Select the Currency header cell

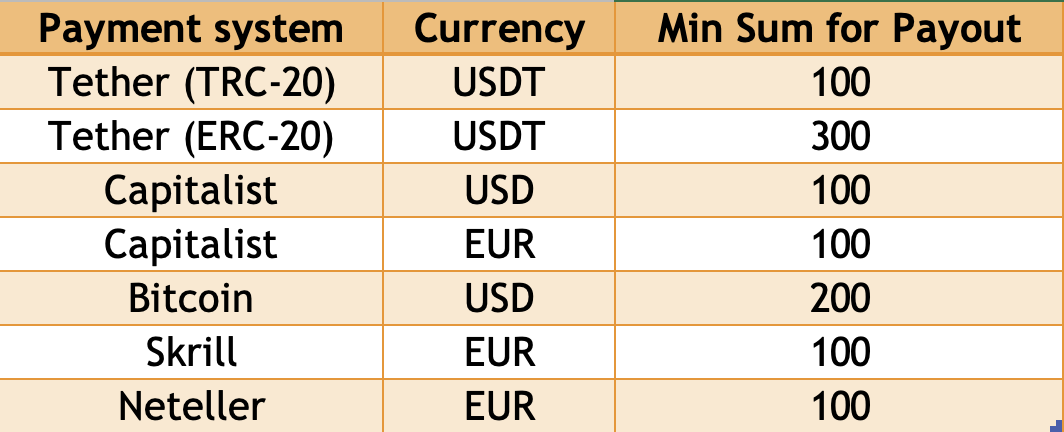[x=499, y=28]
